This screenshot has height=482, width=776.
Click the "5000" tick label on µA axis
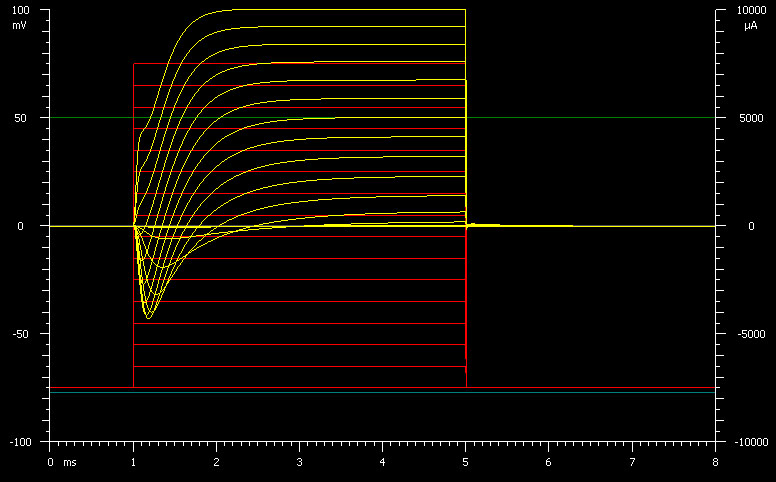[751, 118]
